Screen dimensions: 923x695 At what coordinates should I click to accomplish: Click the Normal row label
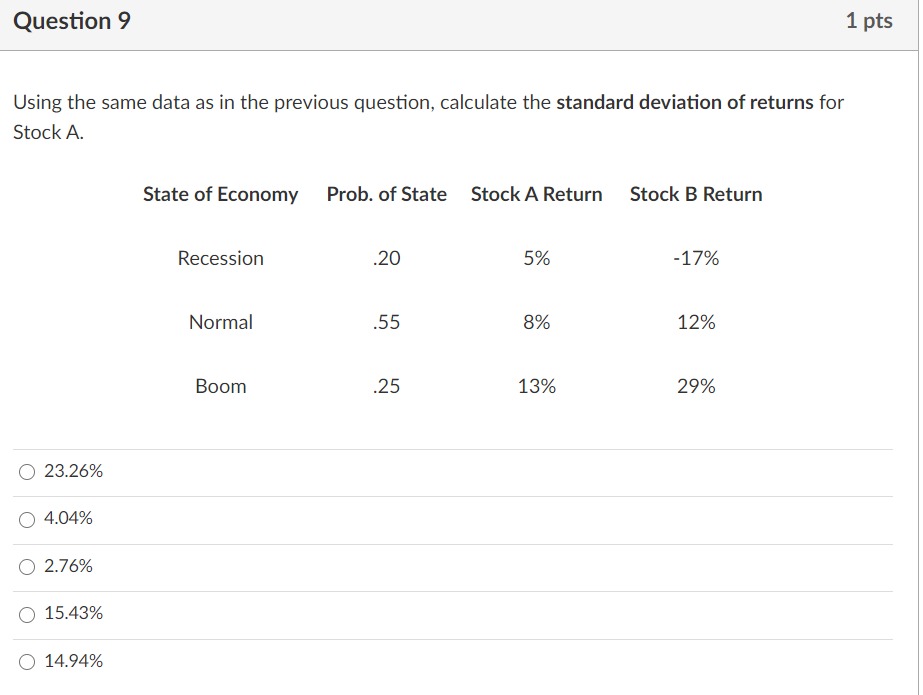coord(220,322)
